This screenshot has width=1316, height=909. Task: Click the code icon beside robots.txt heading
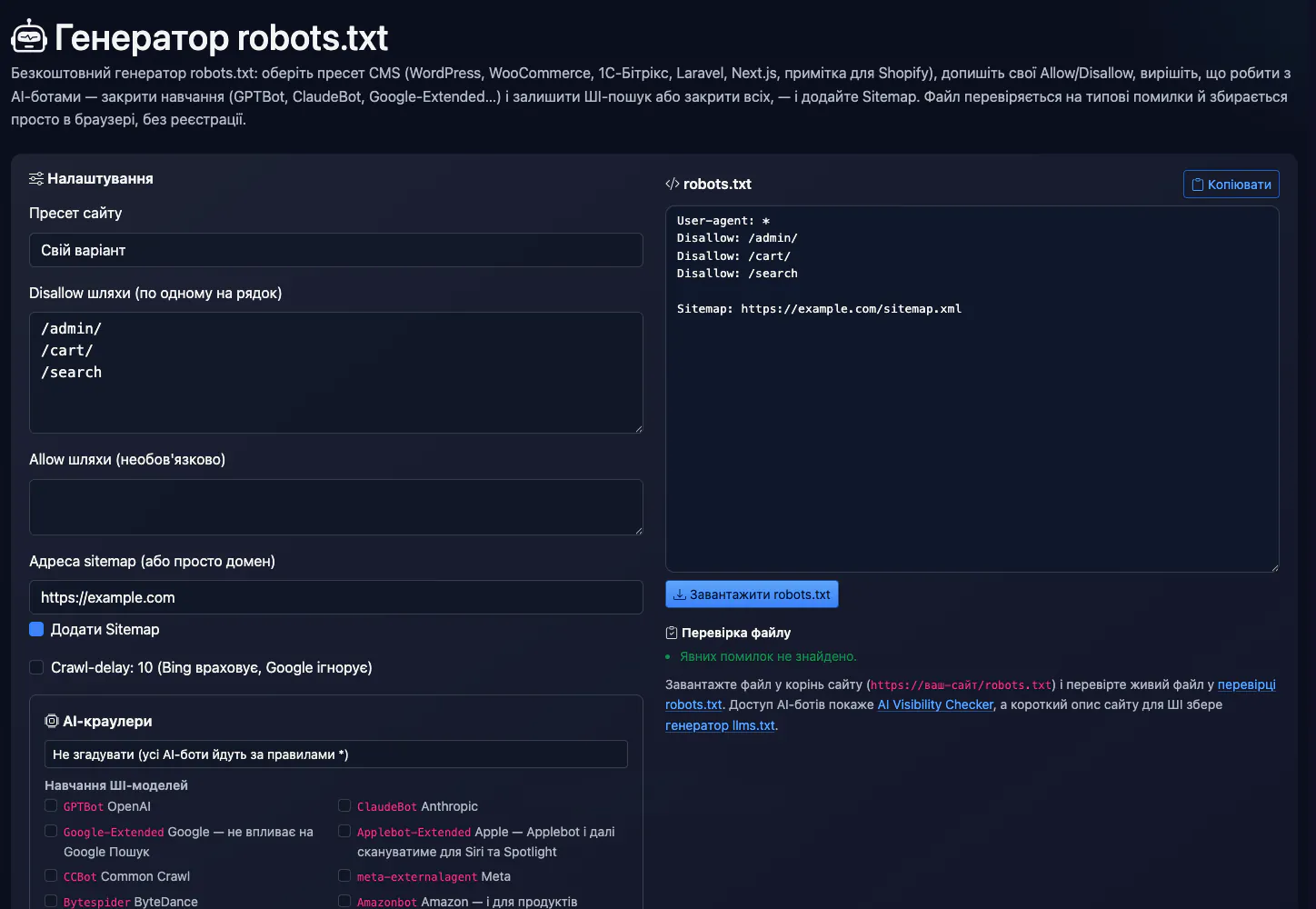pos(673,184)
